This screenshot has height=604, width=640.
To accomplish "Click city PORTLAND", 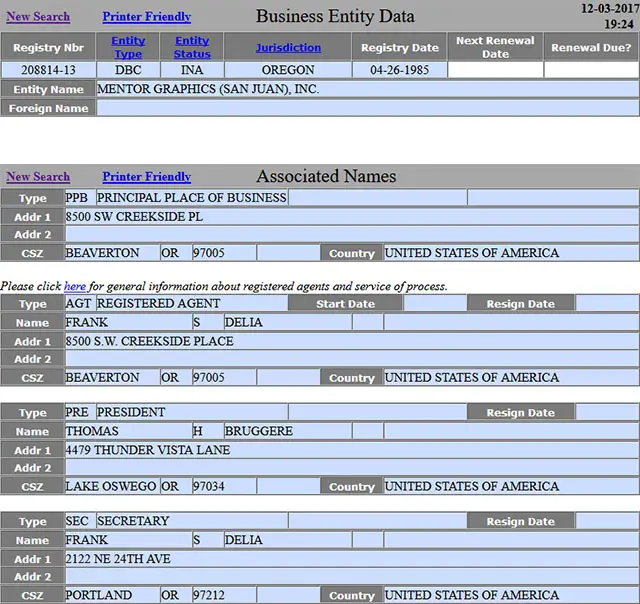I will coord(98,595).
